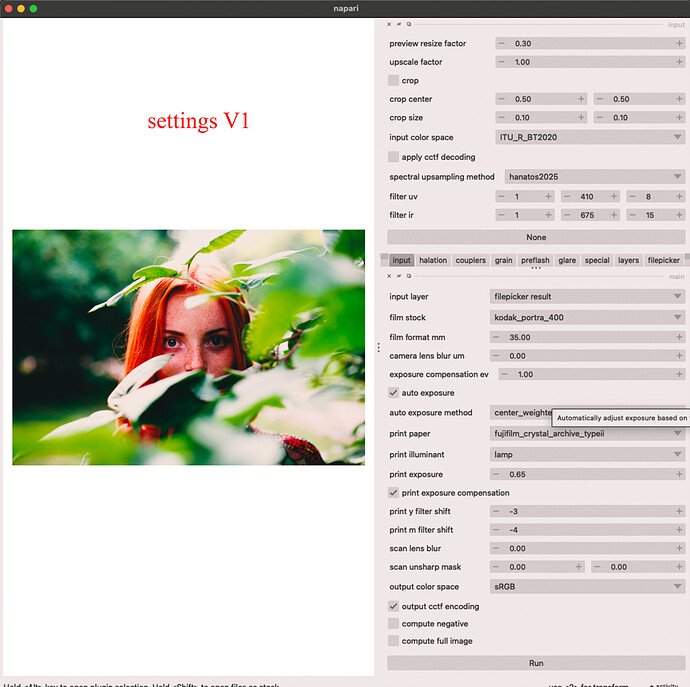Screen dimensions: 690x687
Task: Decrease preview resize factor with minus
Action: click(501, 43)
